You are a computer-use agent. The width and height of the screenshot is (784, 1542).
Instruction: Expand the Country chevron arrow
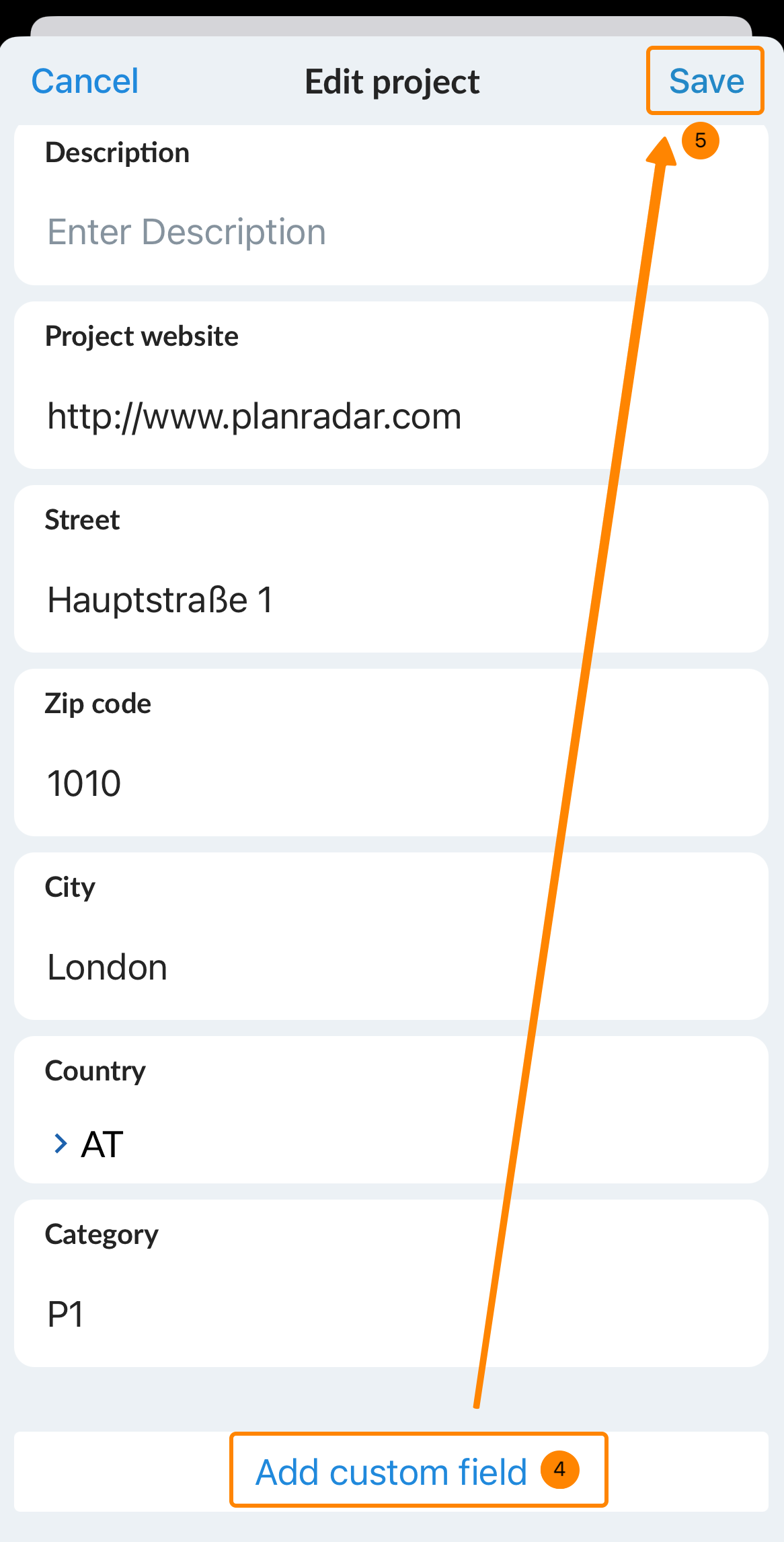point(61,1144)
